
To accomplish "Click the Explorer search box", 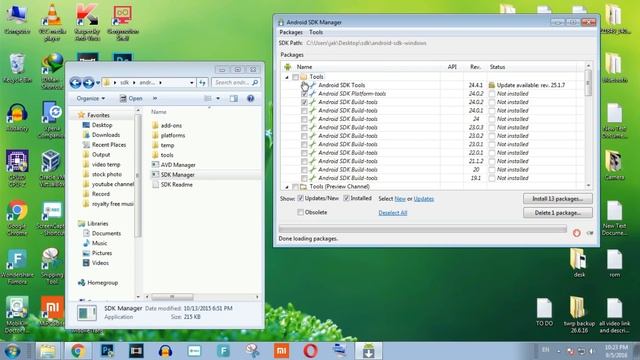I will (x=236, y=82).
